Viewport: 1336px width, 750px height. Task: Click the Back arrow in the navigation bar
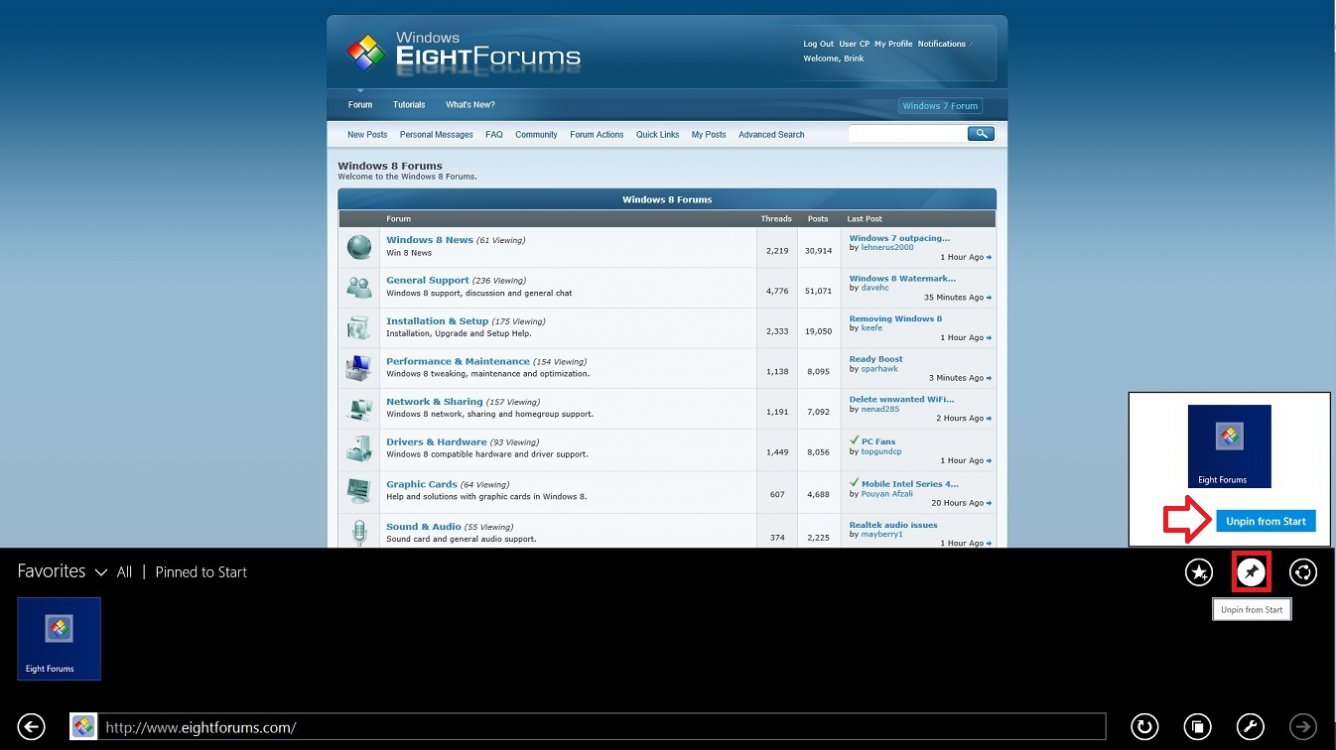(31, 727)
